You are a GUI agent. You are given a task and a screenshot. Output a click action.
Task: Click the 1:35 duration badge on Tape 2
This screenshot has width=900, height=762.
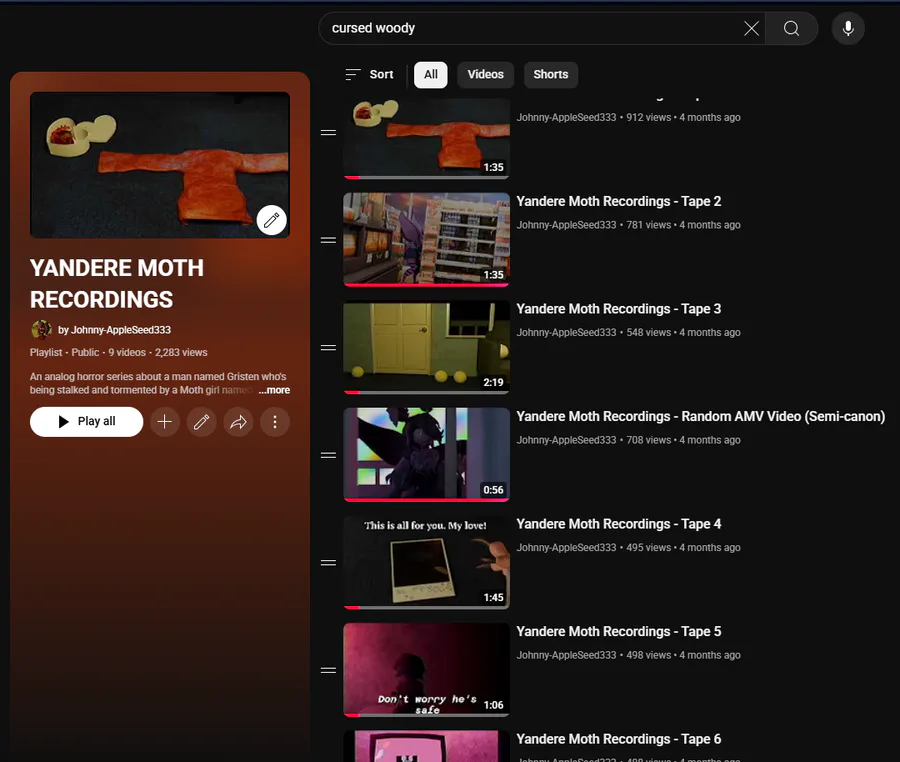pos(493,275)
